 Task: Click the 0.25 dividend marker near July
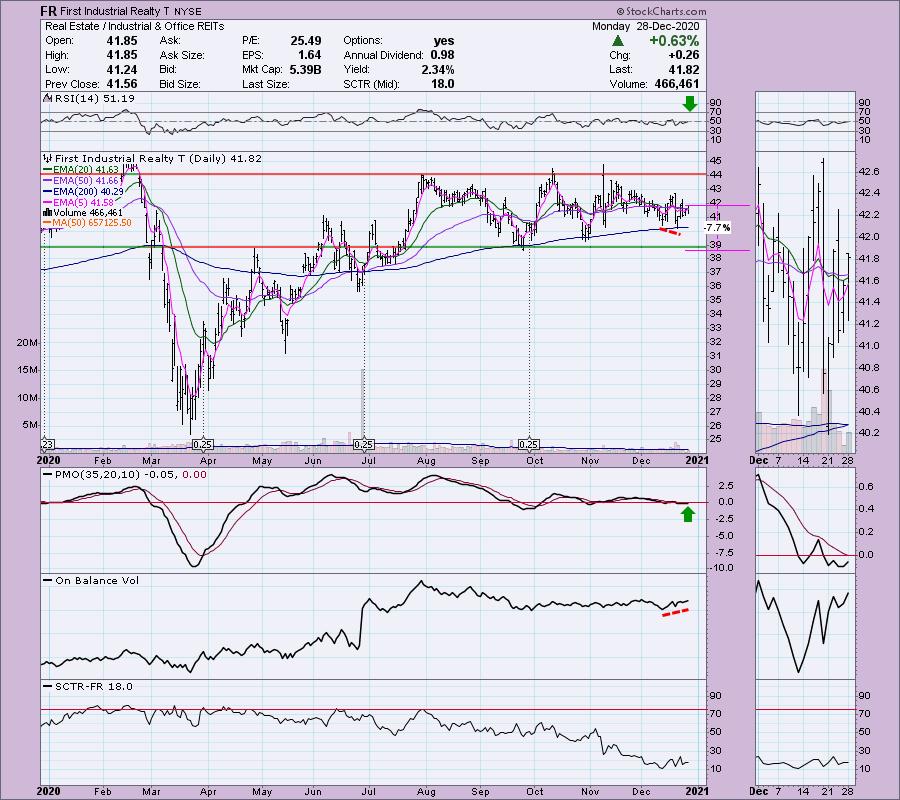(364, 444)
